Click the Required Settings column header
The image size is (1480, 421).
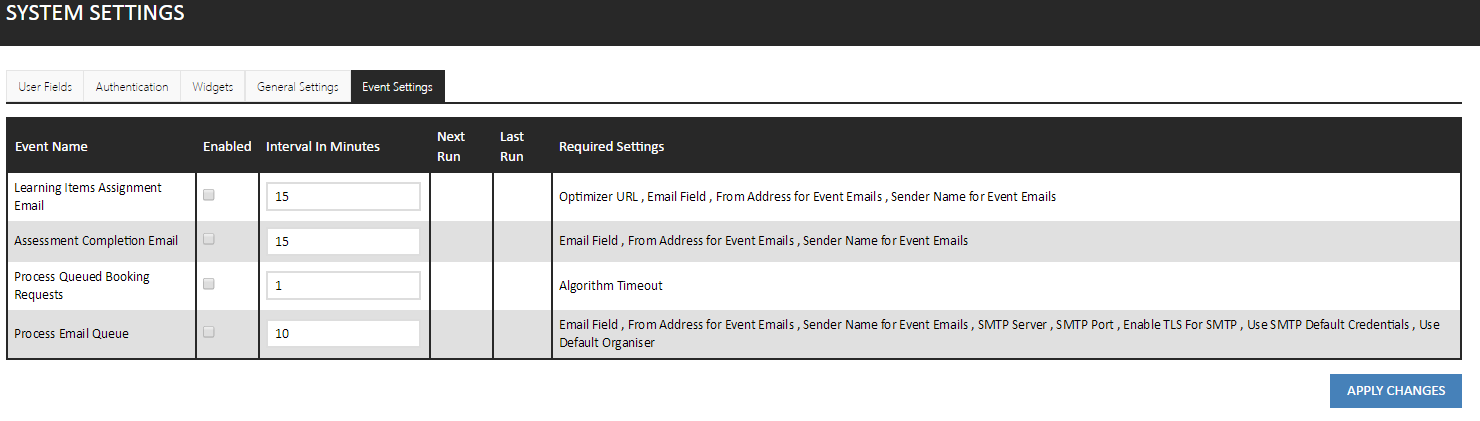coord(611,147)
